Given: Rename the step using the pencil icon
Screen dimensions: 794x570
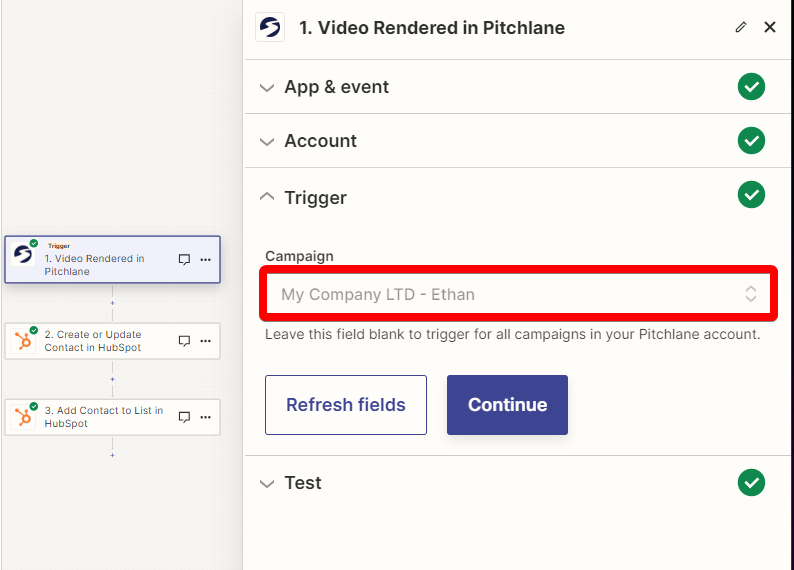Looking at the screenshot, I should pyautogui.click(x=741, y=27).
